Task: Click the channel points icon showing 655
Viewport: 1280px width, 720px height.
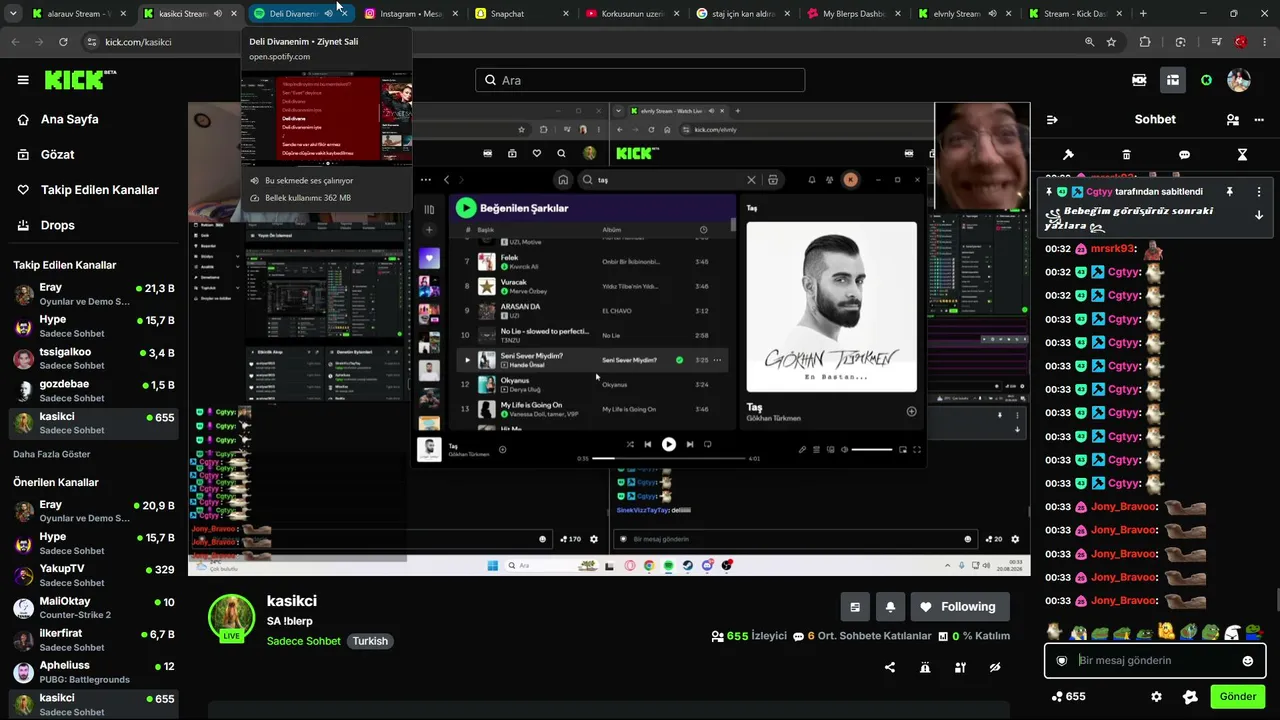Action: point(1069,697)
